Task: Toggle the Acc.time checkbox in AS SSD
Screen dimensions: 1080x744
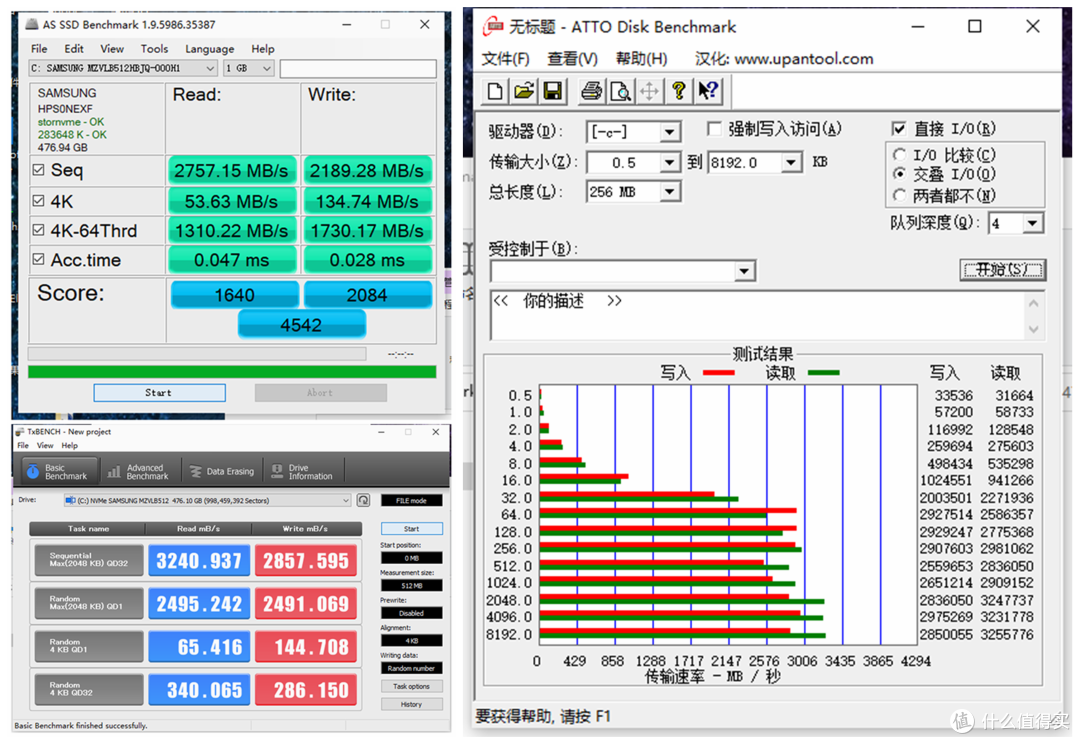Action: tap(39, 259)
